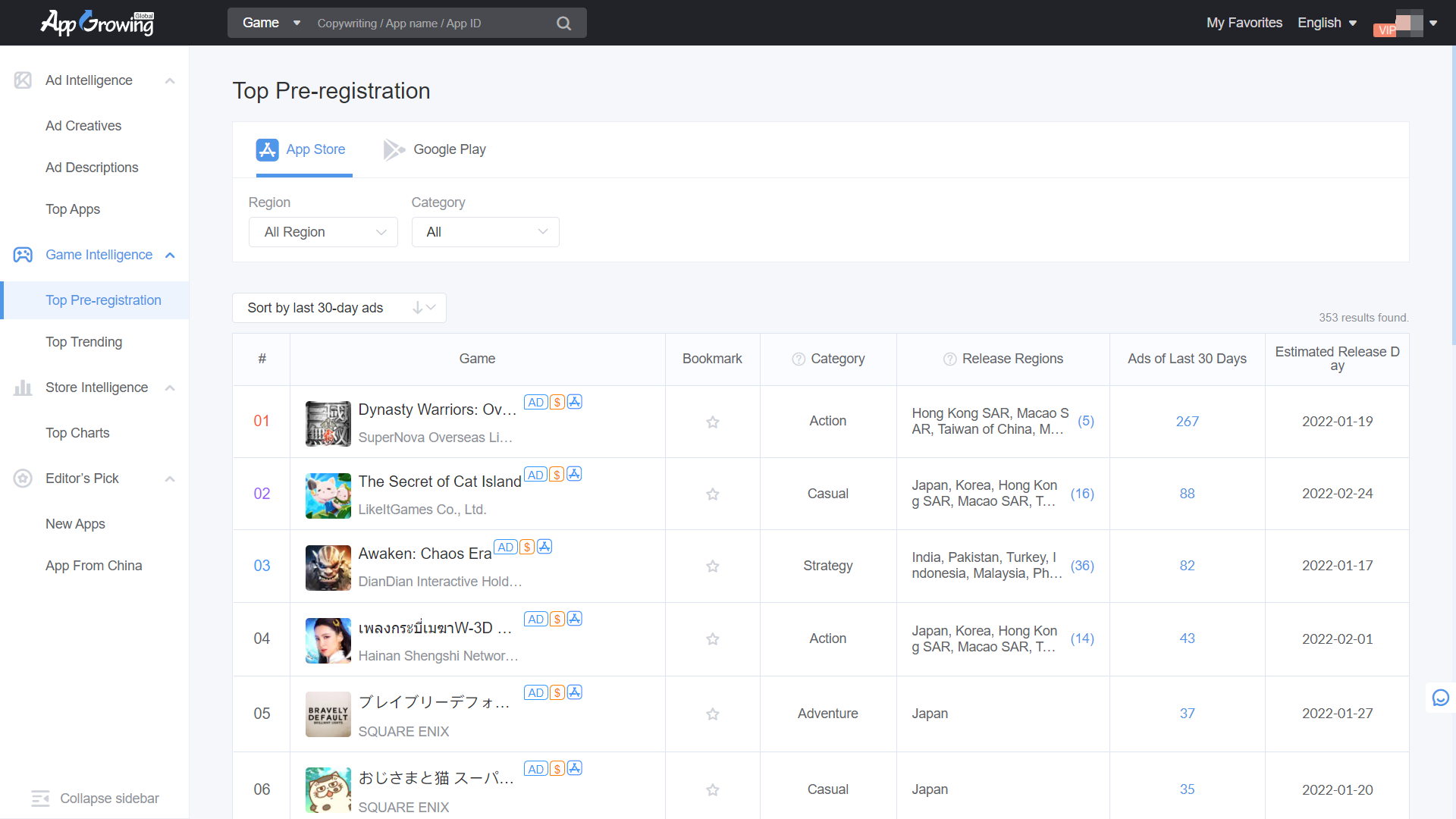
Task: Collapse the Ad Intelligence section
Action: click(x=170, y=80)
